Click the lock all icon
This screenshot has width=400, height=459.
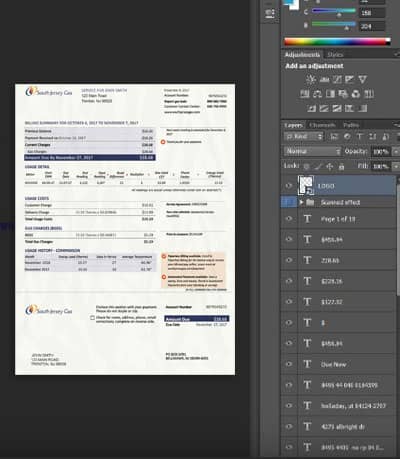click(x=341, y=166)
